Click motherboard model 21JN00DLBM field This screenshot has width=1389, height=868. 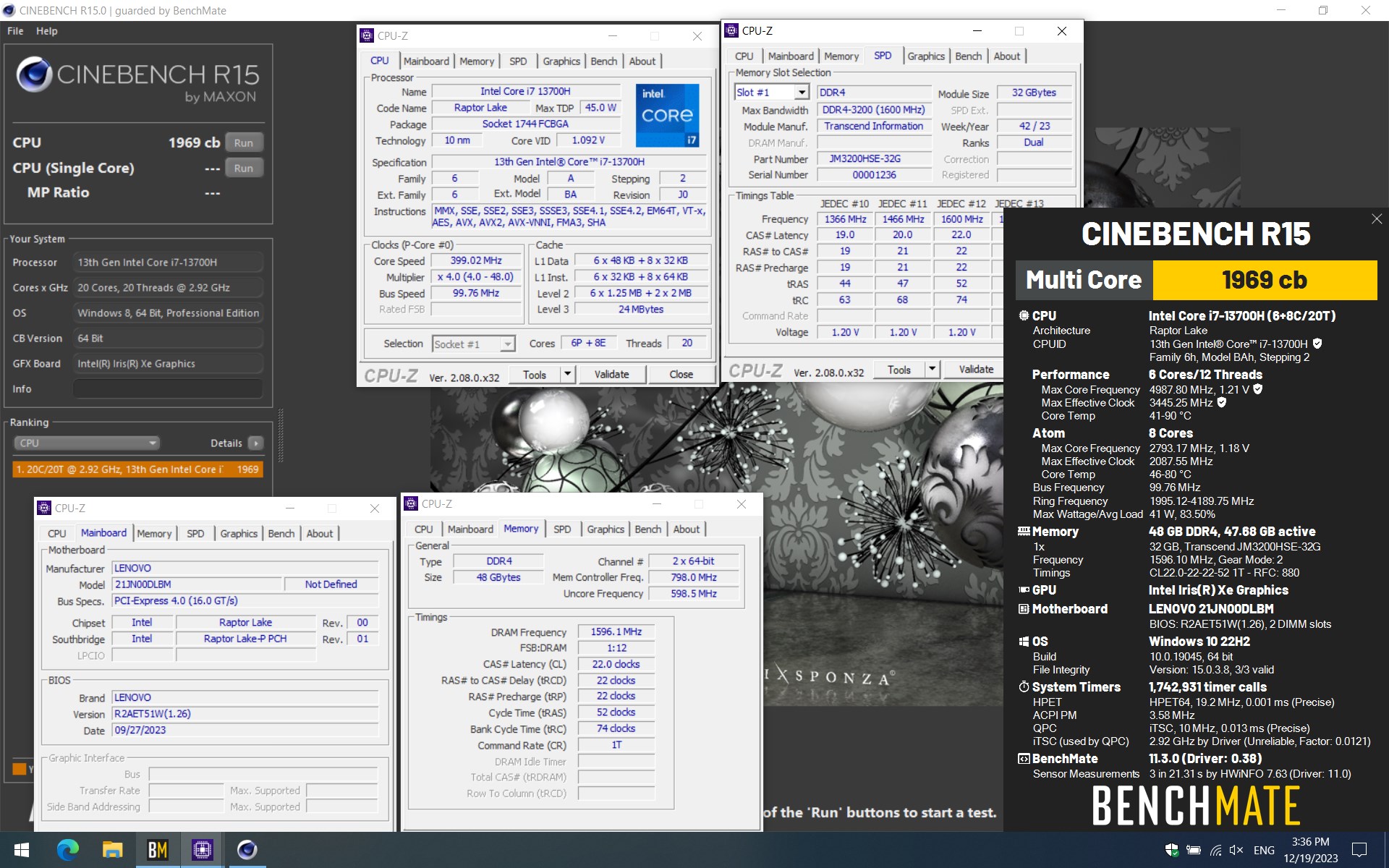click(196, 584)
